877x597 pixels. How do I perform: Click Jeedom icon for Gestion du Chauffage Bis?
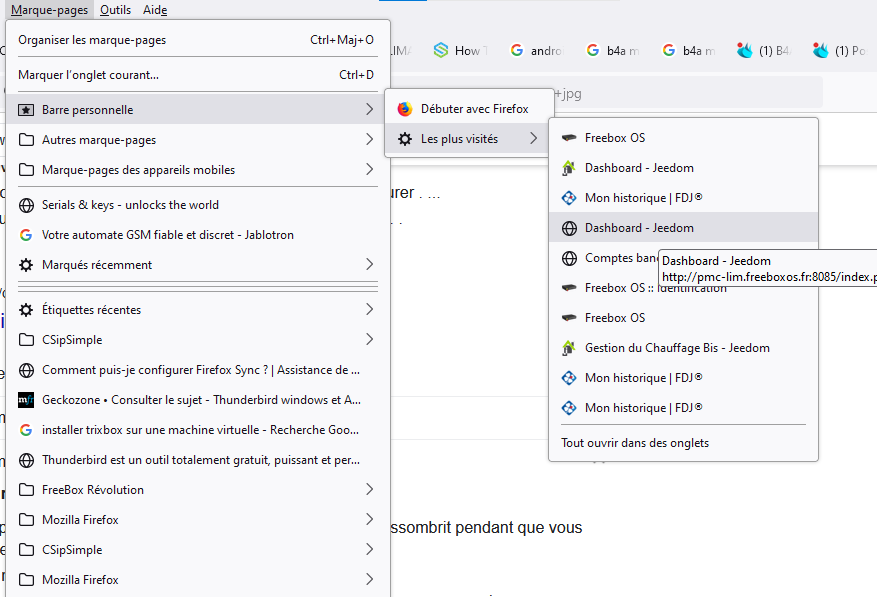click(569, 348)
